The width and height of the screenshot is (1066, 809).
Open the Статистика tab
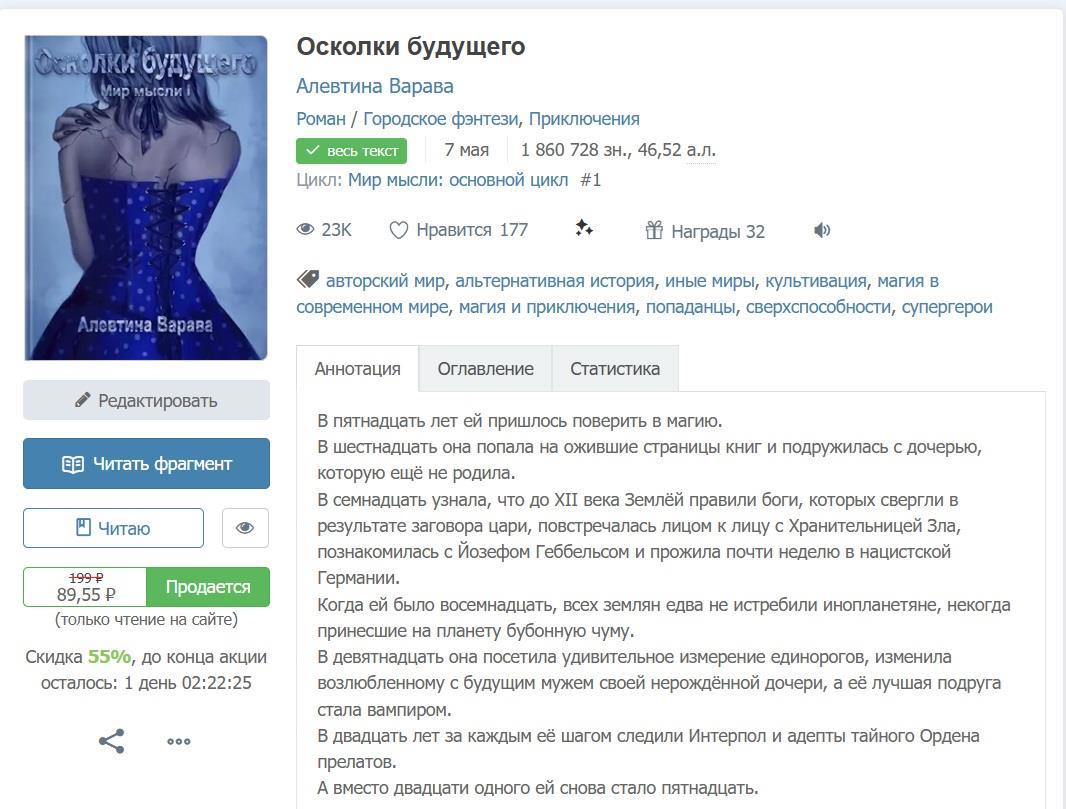point(615,368)
